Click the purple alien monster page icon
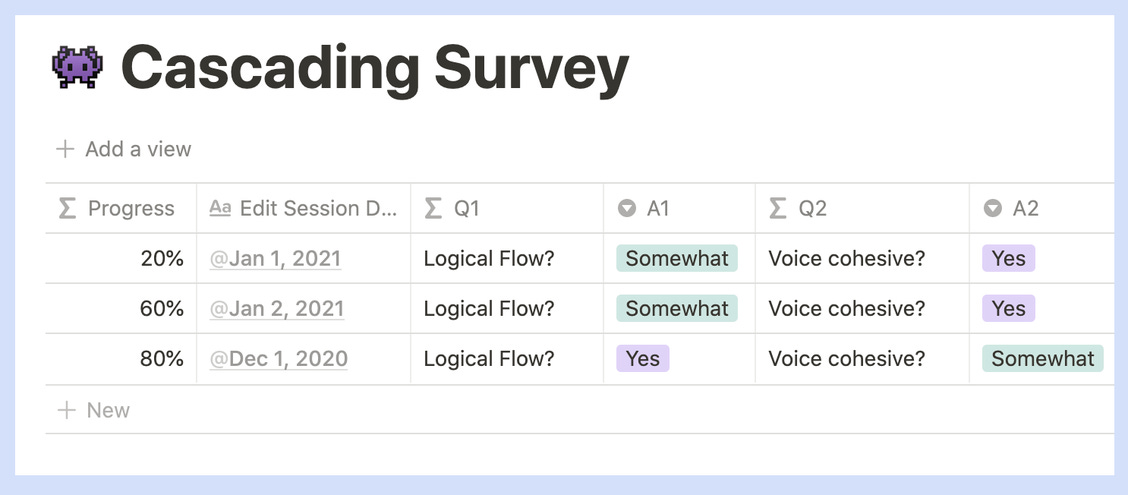1128x495 pixels. pyautogui.click(x=78, y=67)
